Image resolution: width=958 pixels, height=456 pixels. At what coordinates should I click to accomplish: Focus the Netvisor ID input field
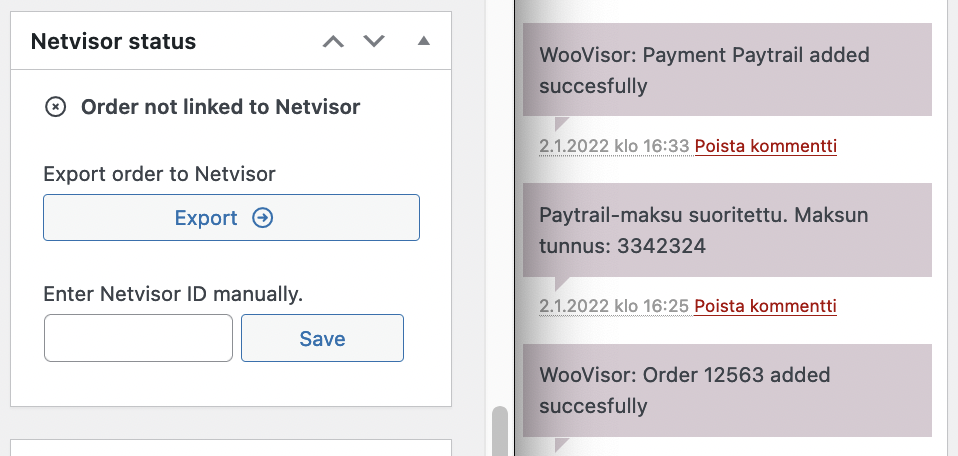pos(138,338)
